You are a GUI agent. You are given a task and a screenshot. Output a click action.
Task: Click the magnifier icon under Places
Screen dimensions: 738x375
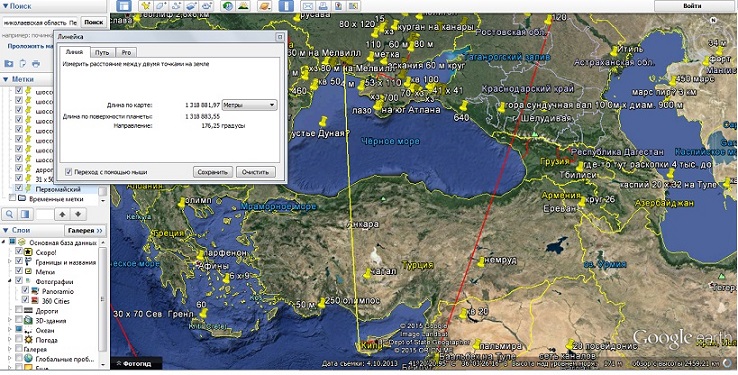pos(9,215)
